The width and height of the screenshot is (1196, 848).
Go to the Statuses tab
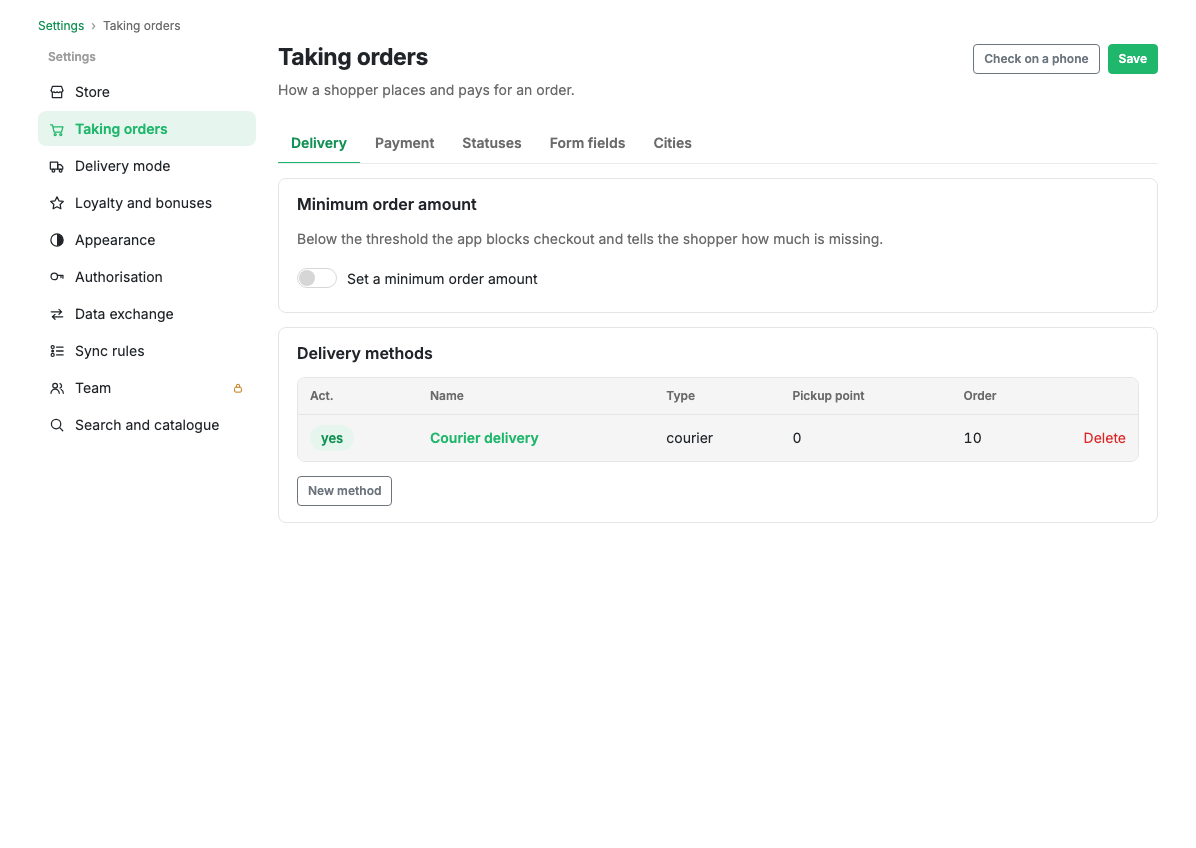[x=492, y=143]
